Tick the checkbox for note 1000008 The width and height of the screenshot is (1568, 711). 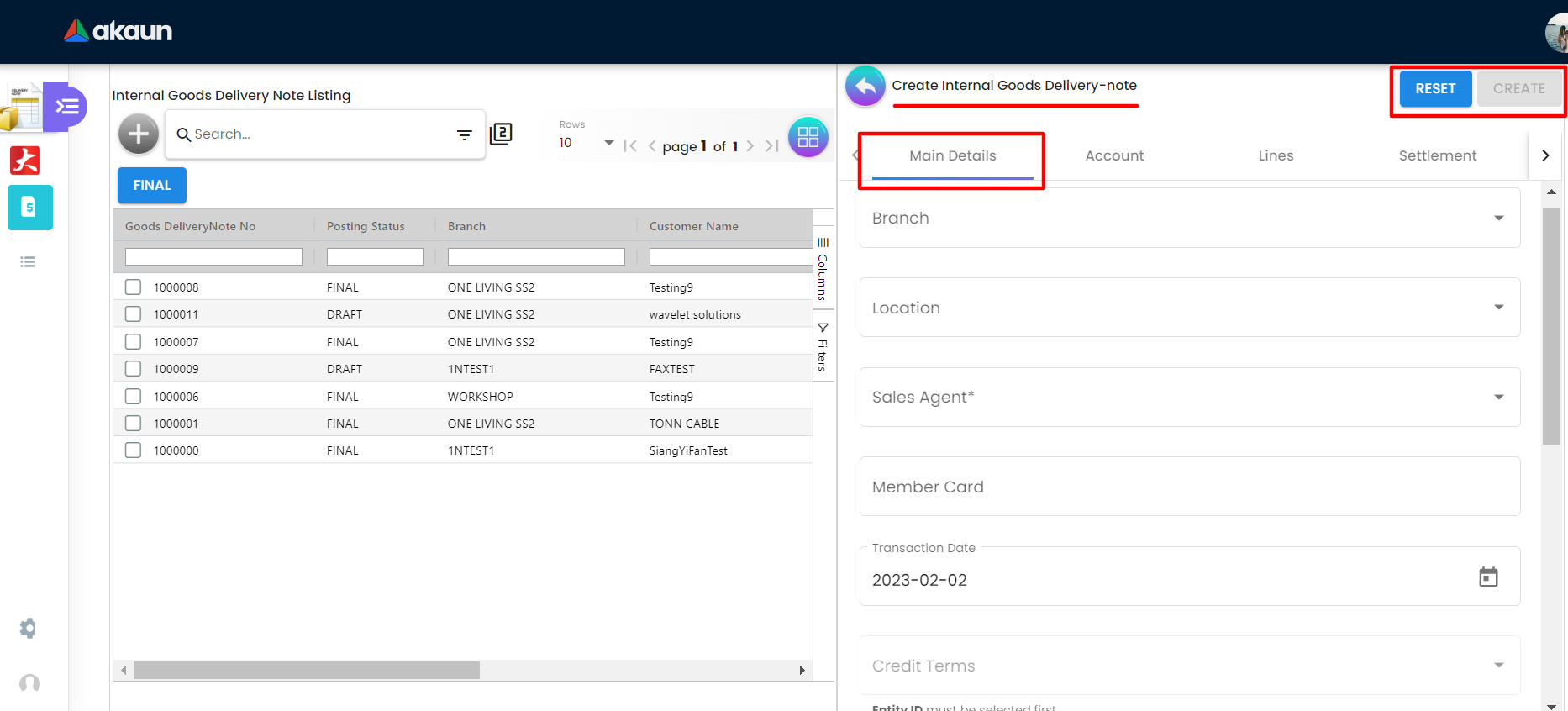pos(133,287)
